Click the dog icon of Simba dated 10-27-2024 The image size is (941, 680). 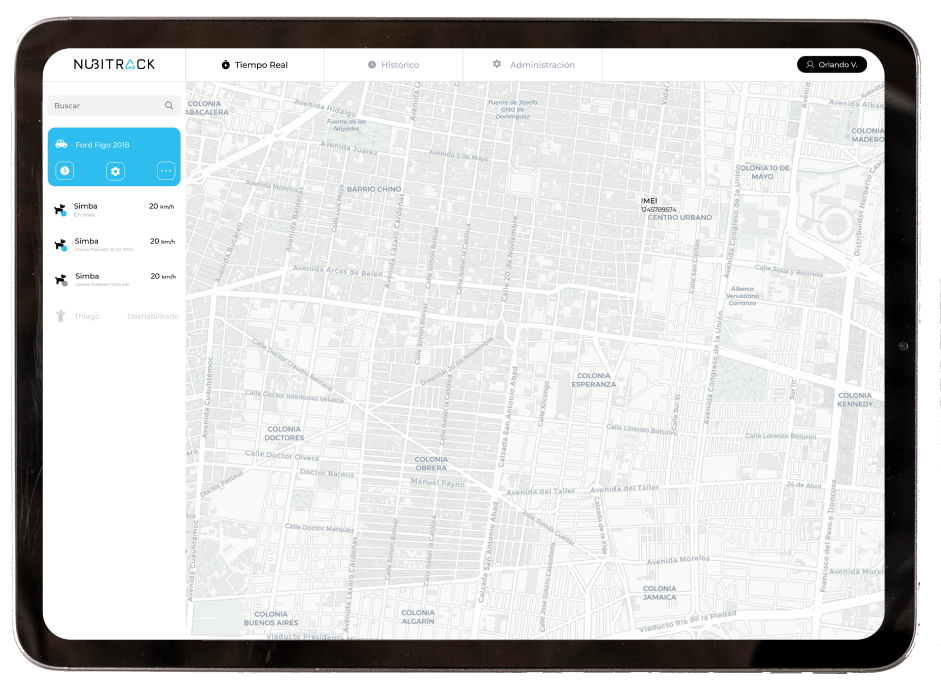[x=60, y=245]
